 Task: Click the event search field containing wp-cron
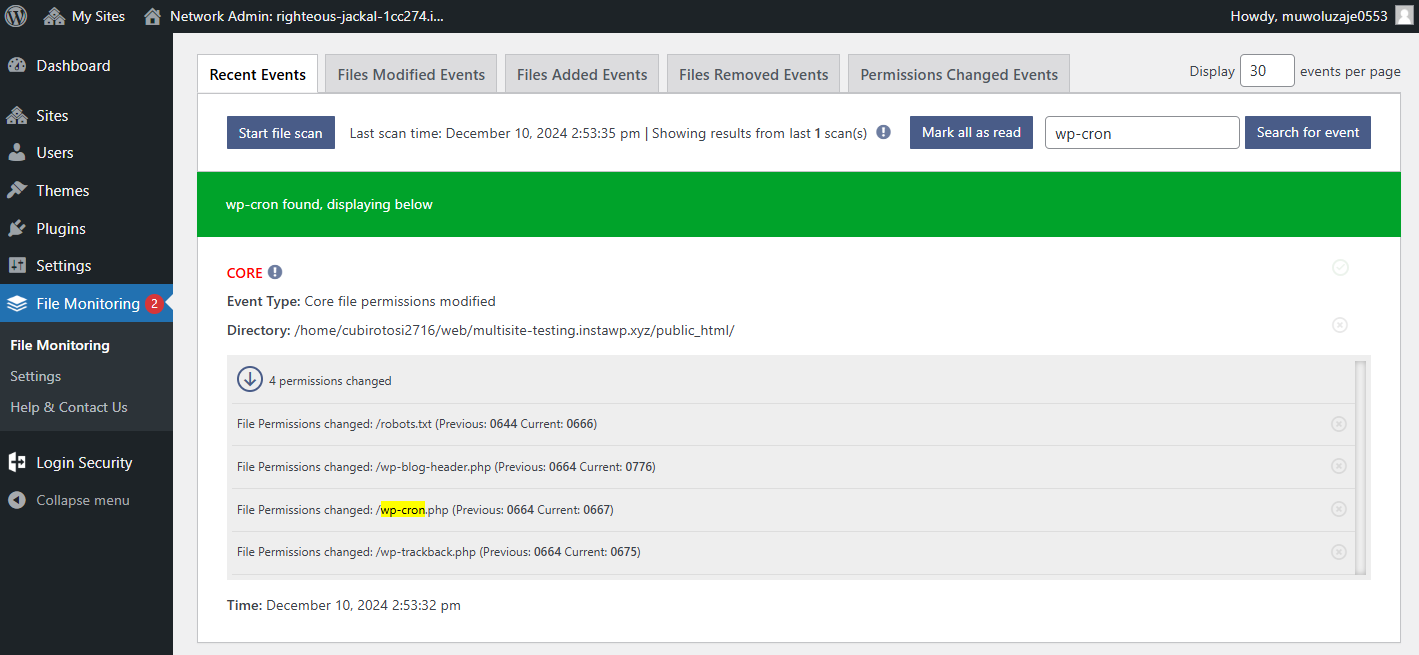tap(1142, 133)
